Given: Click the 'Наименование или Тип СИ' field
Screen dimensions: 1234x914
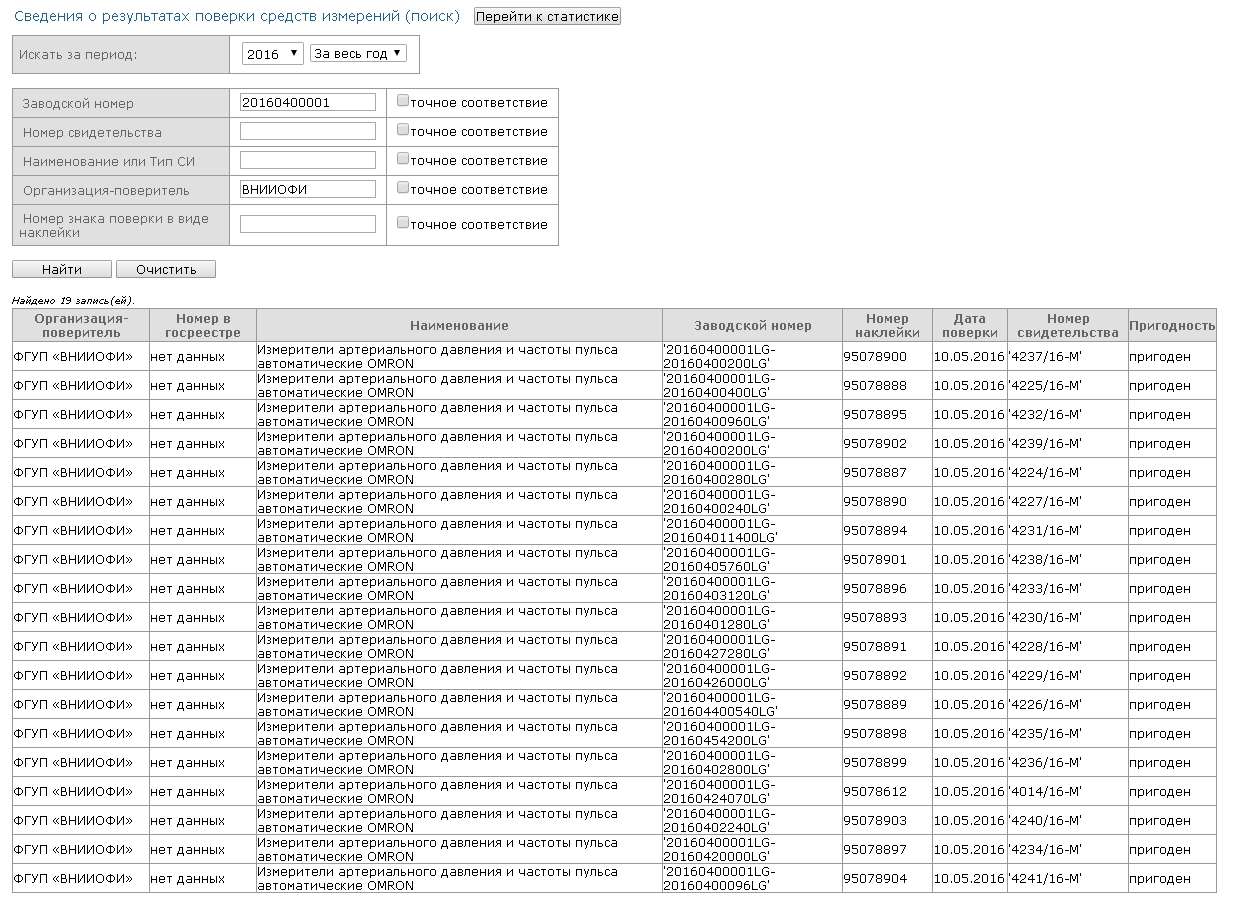Looking at the screenshot, I should (308, 161).
